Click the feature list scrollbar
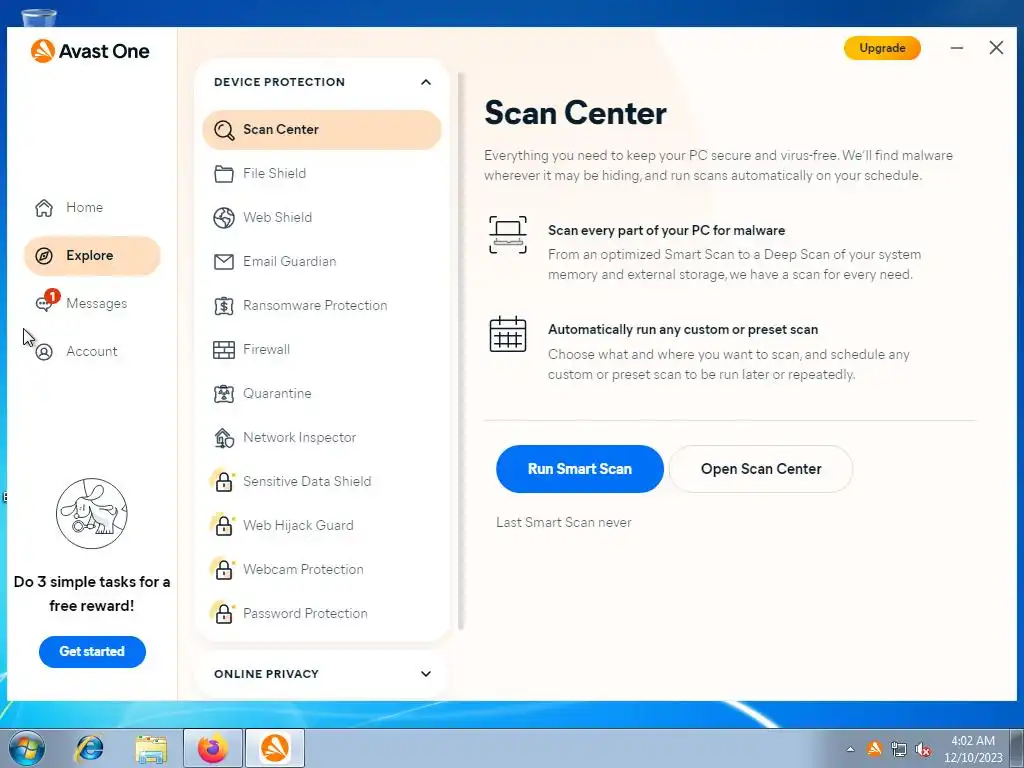The width and height of the screenshot is (1024, 768). click(461, 351)
